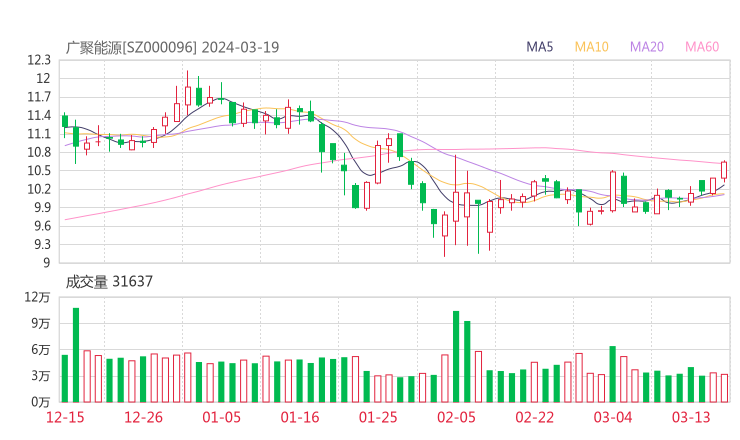The height and width of the screenshot is (440, 740).
Task: Click the 03-04 date axis label
Action: 613,417
